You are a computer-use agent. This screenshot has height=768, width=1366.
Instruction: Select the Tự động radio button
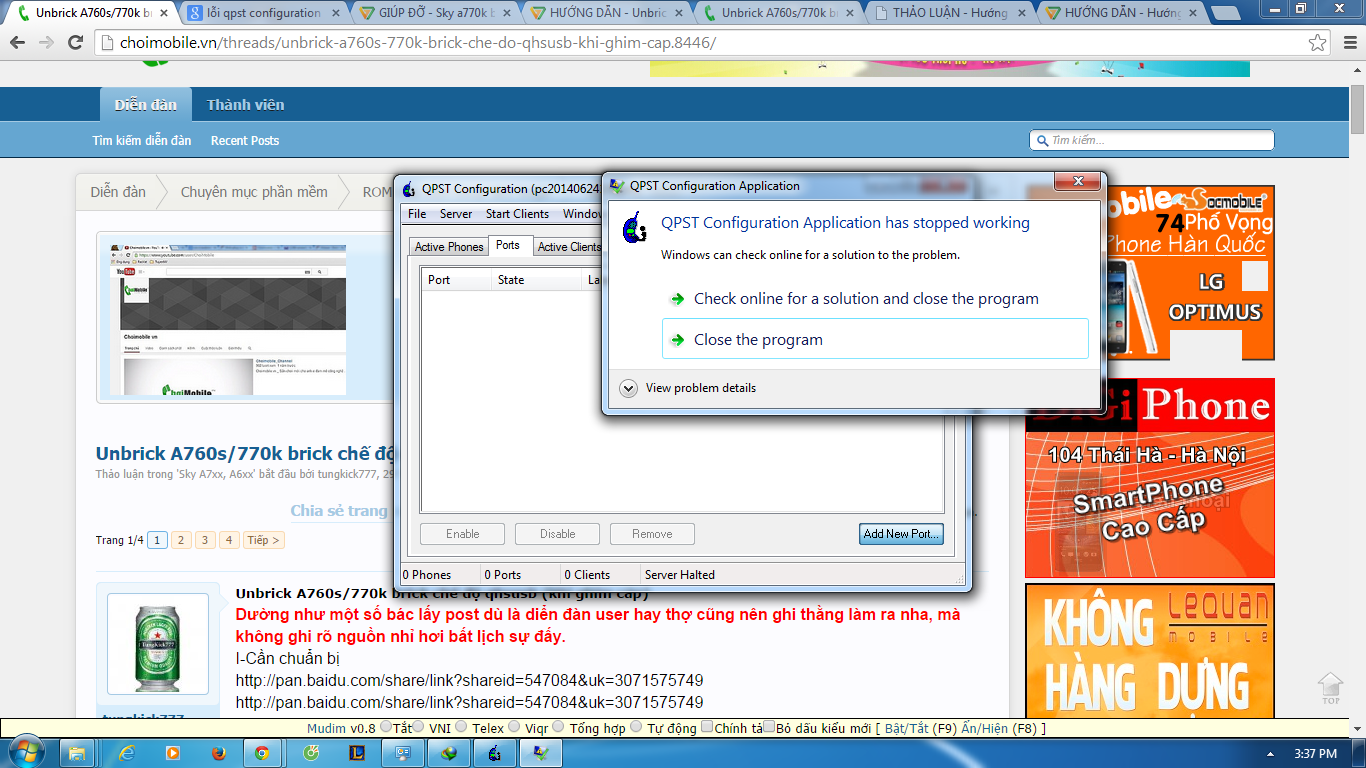pos(636,727)
